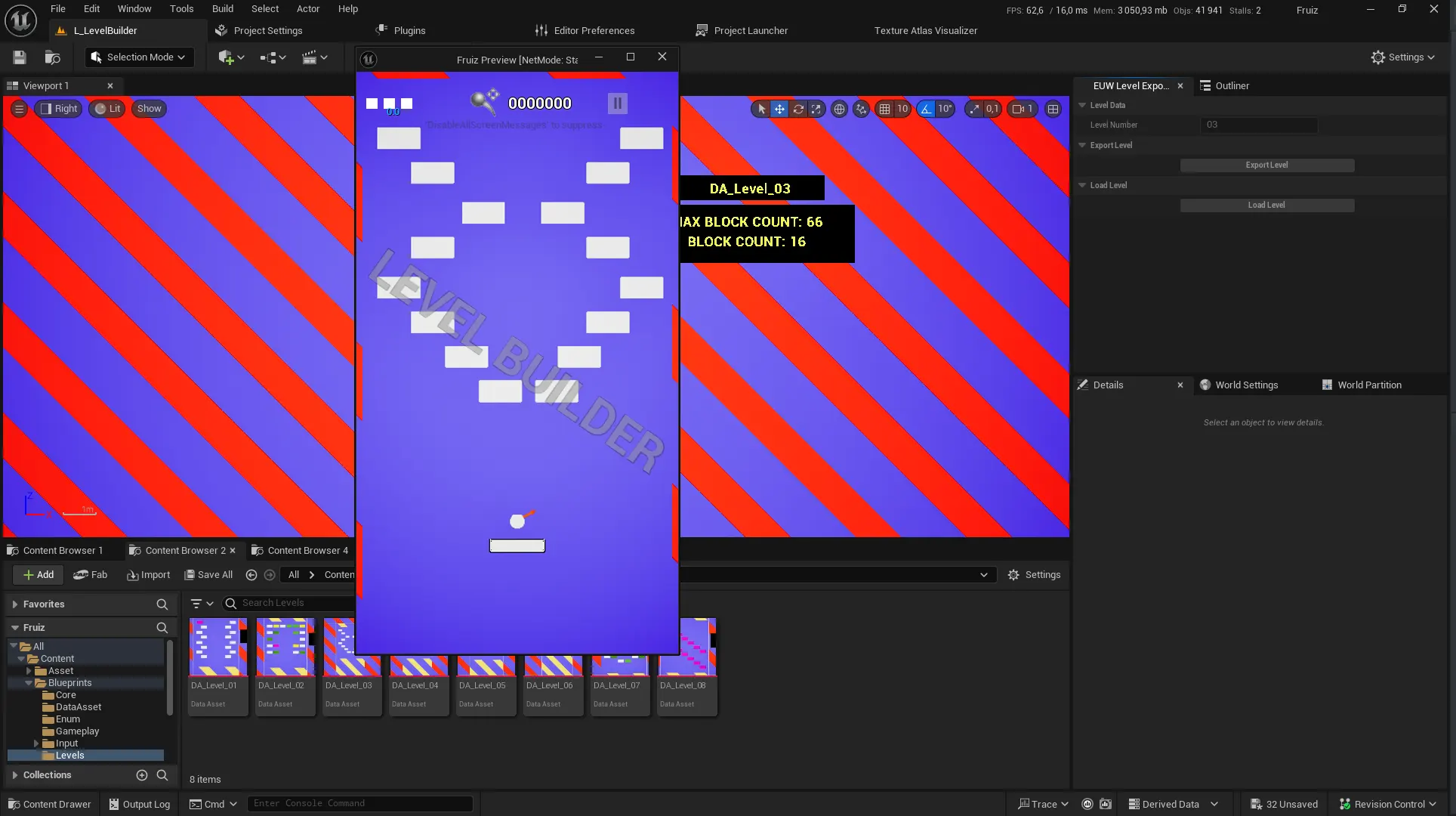The image size is (1456, 816).
Task: Open the Selection Mode dropdown
Action: click(x=139, y=57)
